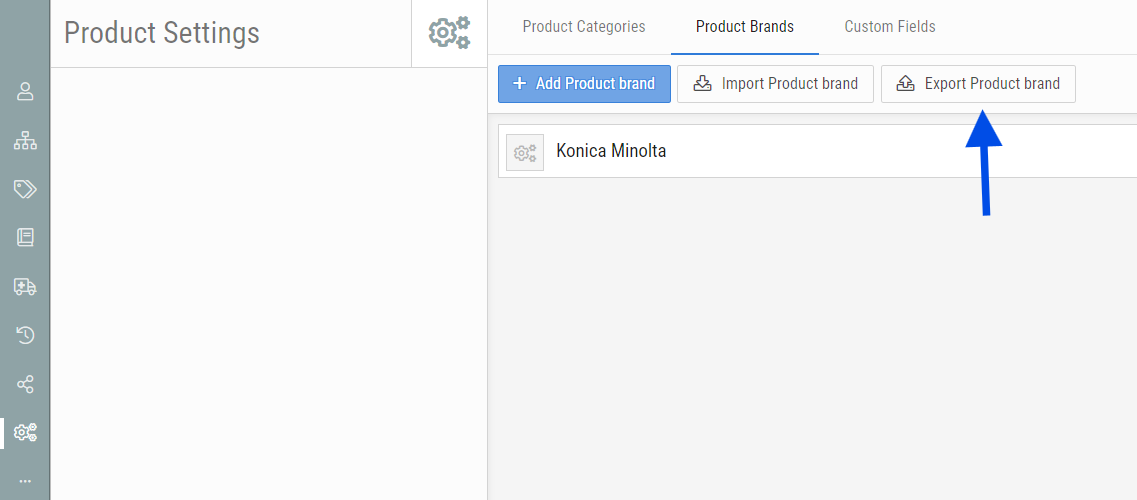Click the plus icon on Add Product brand
This screenshot has height=500, width=1137.
click(x=519, y=84)
